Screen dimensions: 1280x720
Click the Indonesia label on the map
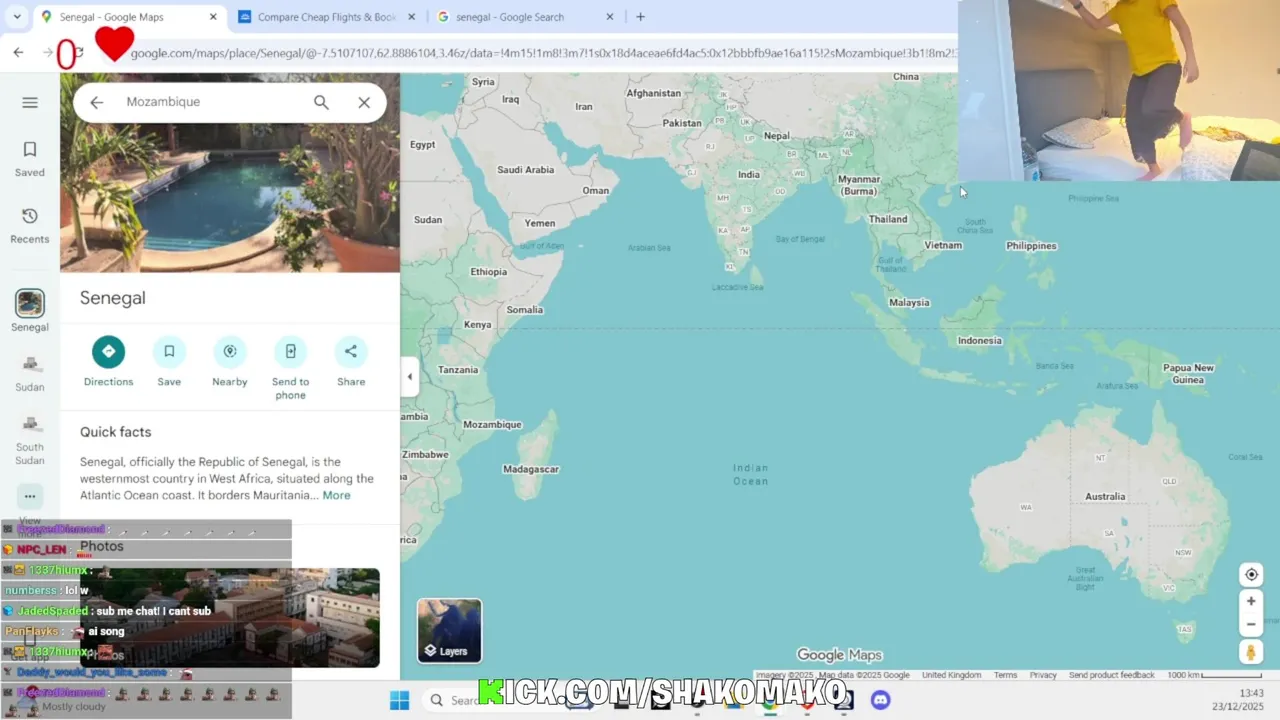(979, 340)
